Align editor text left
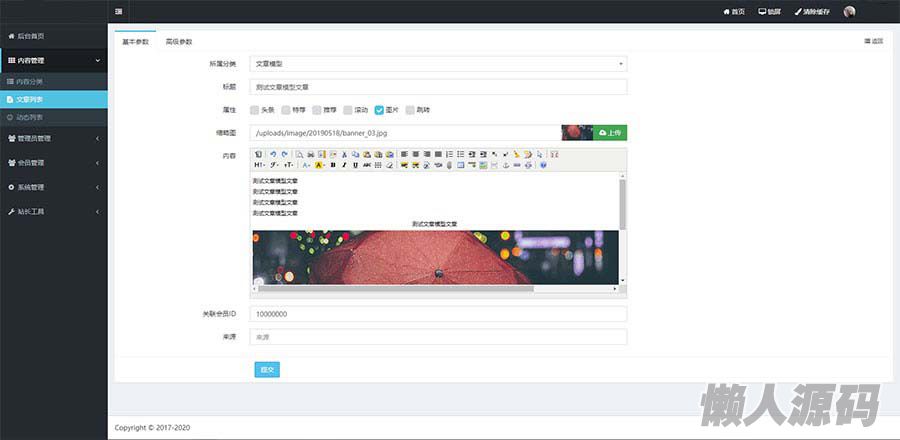The width and height of the screenshot is (900, 440). [404, 154]
